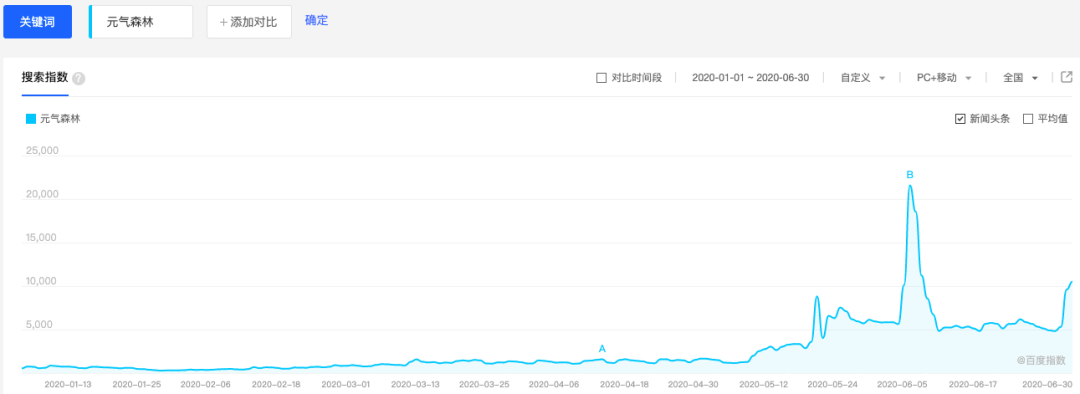Select the 搜索指数 tab

45,78
